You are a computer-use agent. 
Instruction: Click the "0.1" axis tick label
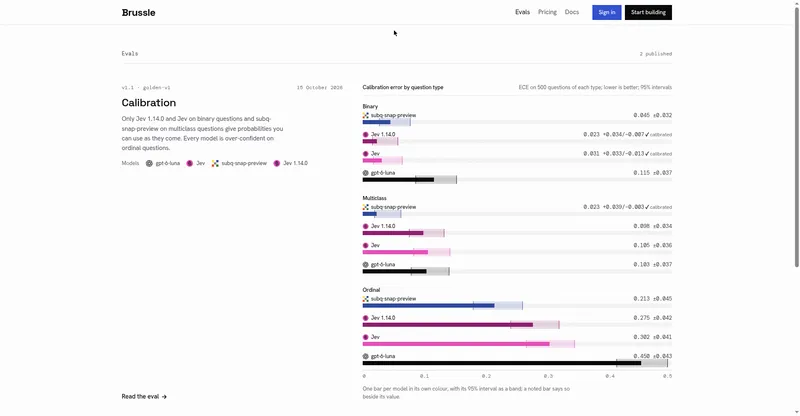pos(424,376)
